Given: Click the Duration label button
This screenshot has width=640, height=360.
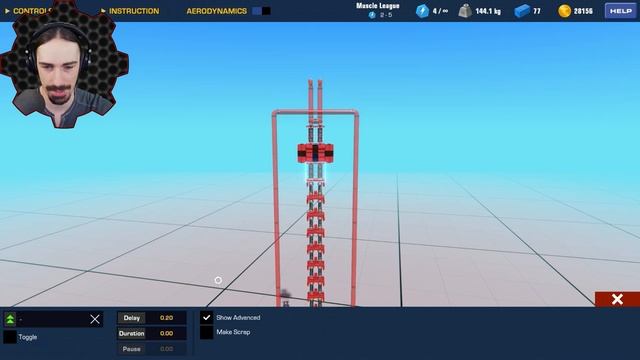Looking at the screenshot, I should [x=131, y=333].
